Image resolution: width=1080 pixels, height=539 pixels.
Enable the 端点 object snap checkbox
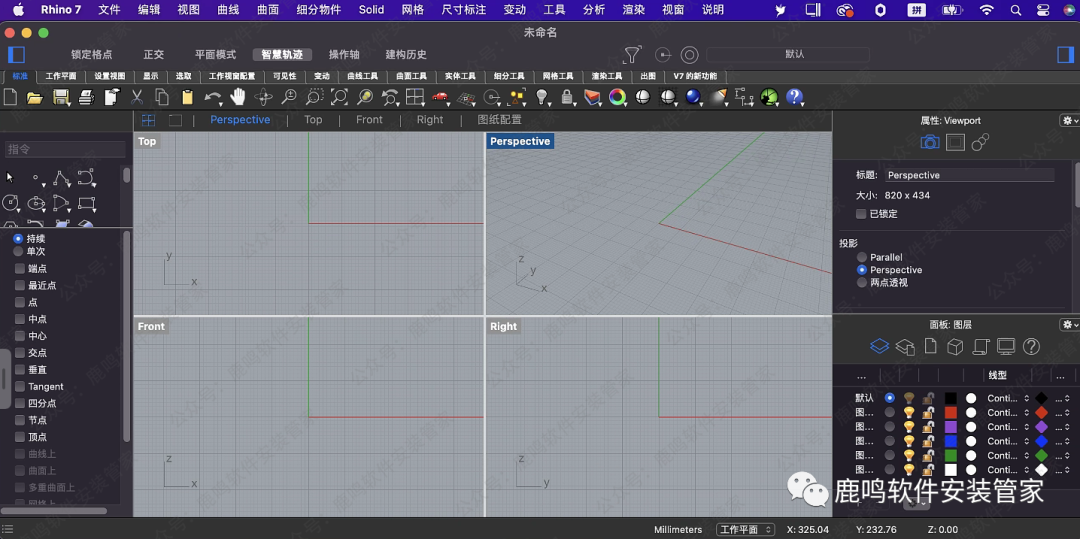click(20, 269)
